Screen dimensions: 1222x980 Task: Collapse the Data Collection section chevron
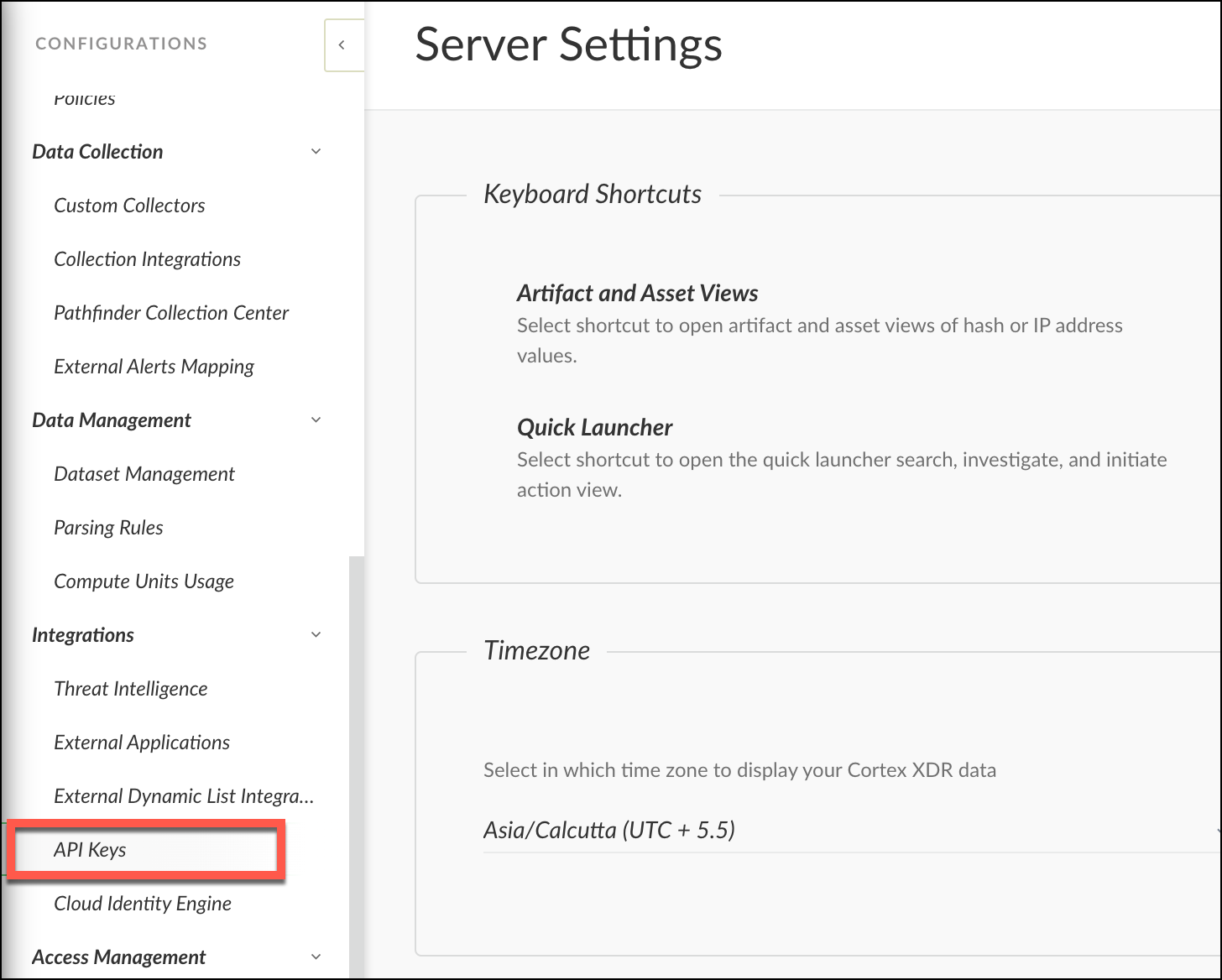316,152
